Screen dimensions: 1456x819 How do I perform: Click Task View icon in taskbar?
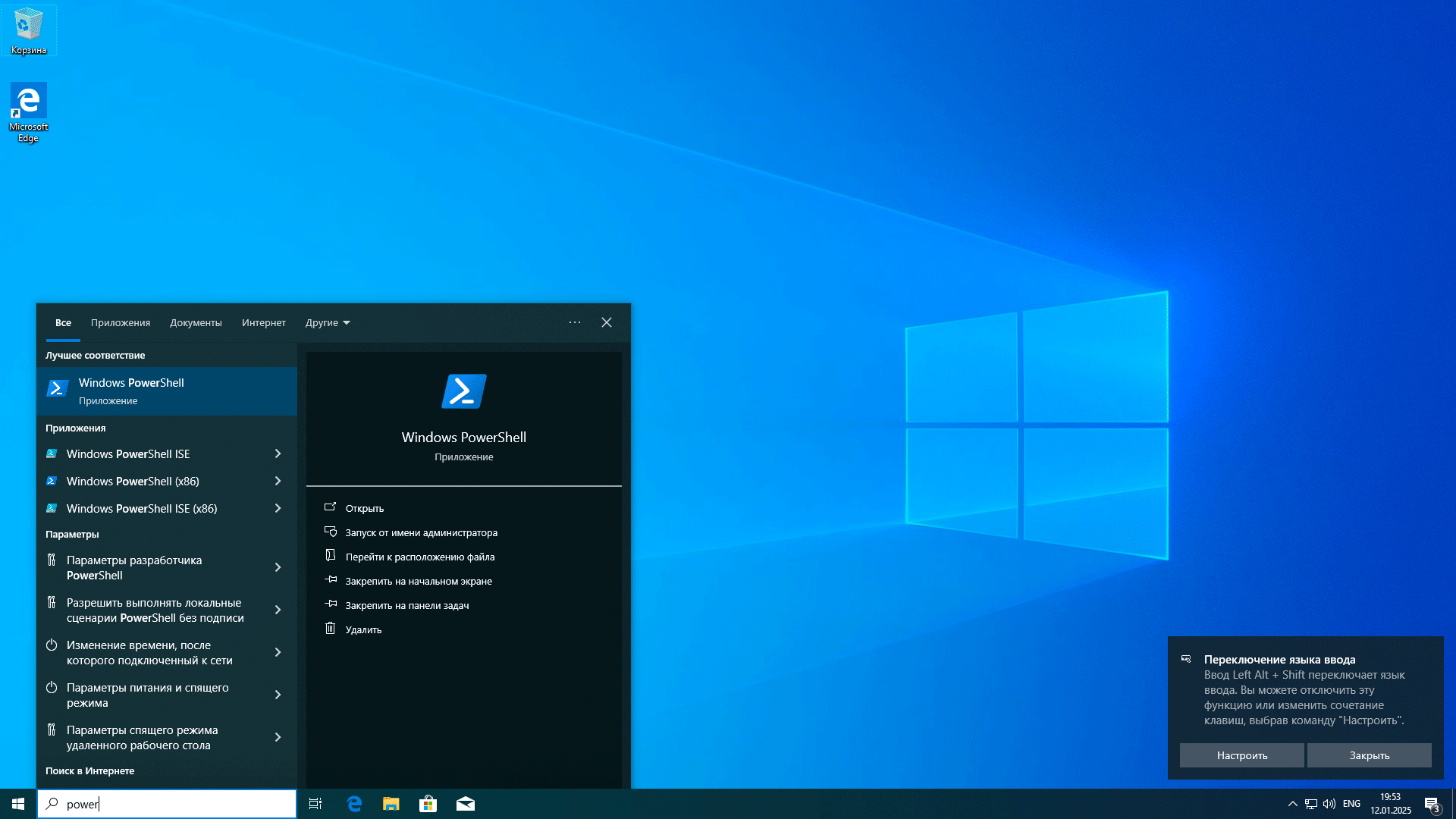coord(315,804)
